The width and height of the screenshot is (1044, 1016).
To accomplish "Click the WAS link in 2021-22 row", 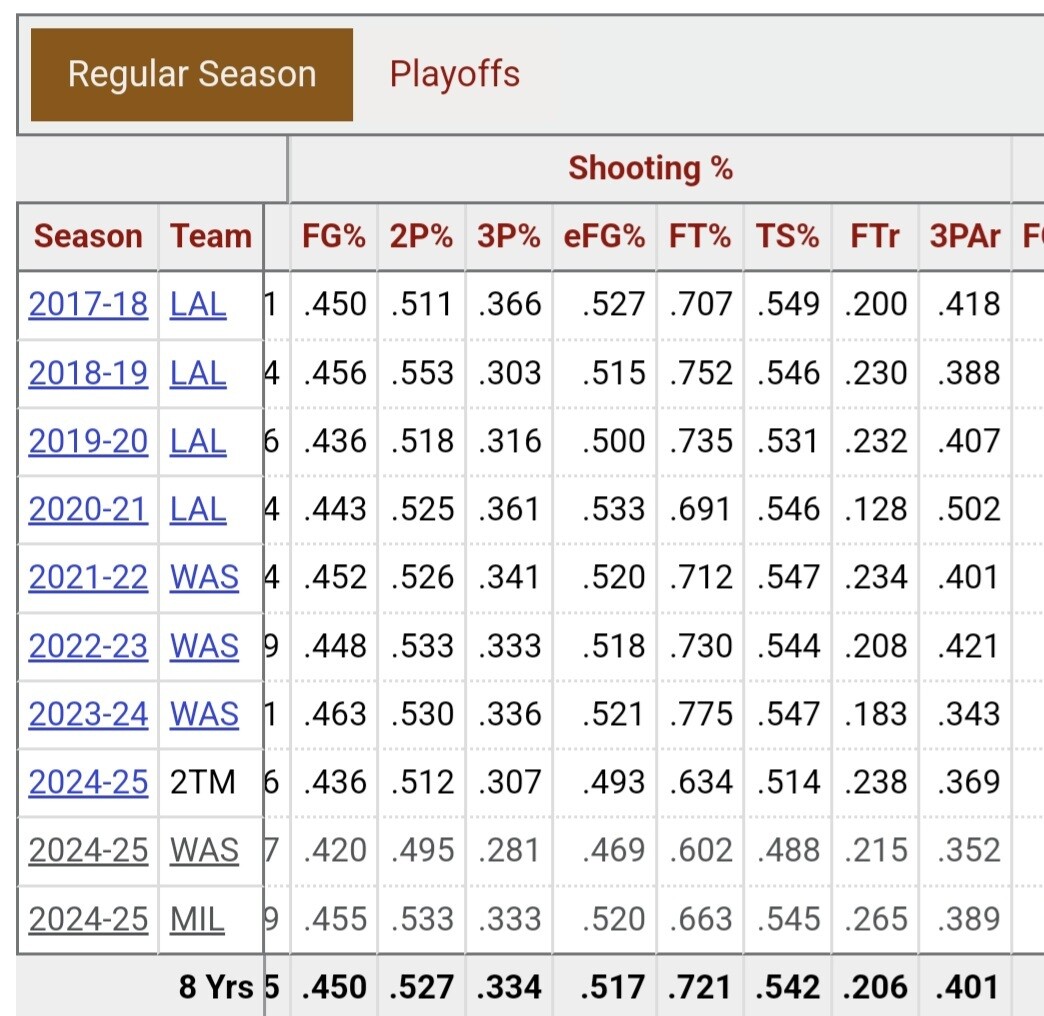I will coord(204,577).
